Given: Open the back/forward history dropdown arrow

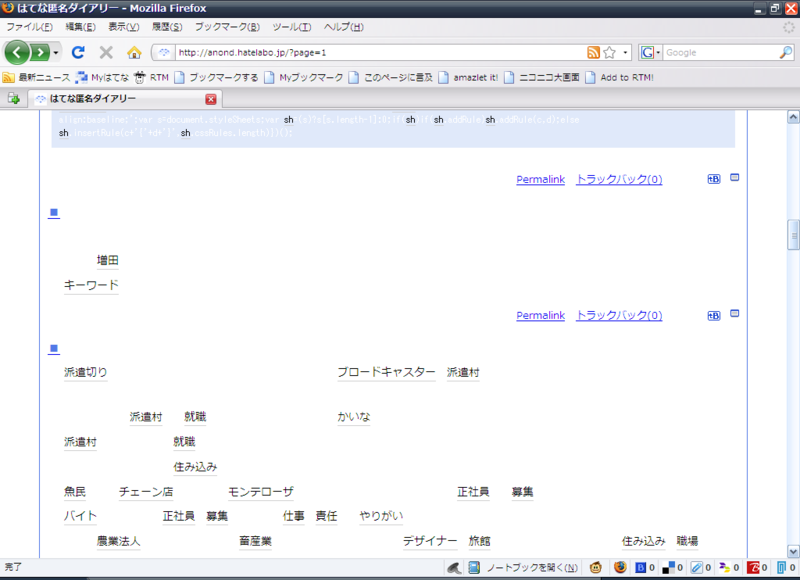Looking at the screenshot, I should (56, 52).
